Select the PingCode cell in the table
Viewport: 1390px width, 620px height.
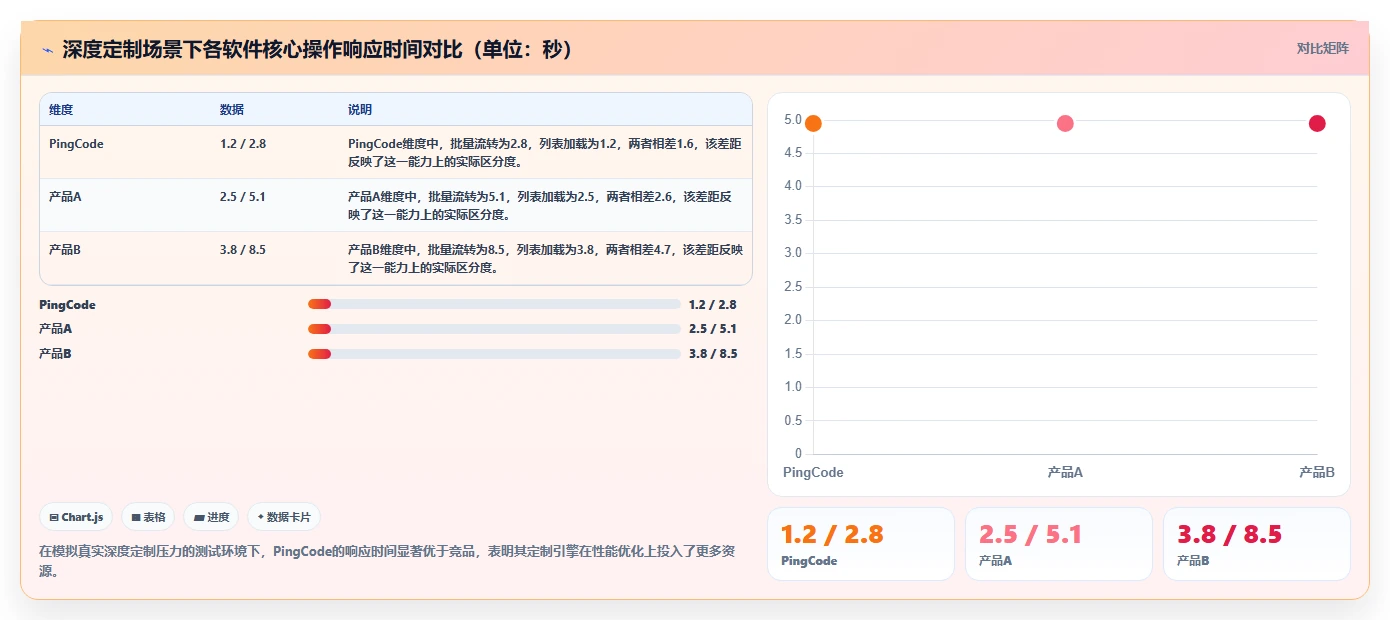pyautogui.click(x=76, y=144)
